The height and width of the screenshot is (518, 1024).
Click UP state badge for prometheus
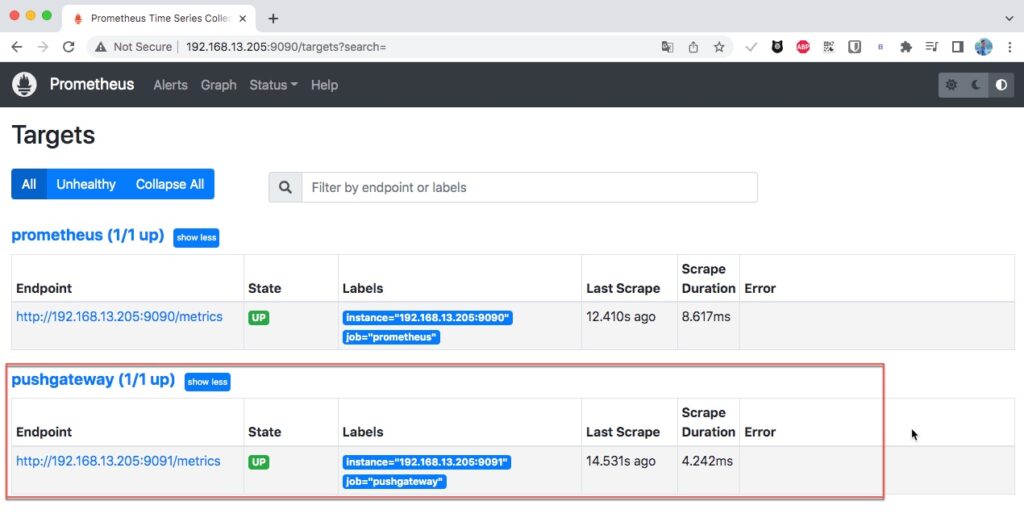259,318
